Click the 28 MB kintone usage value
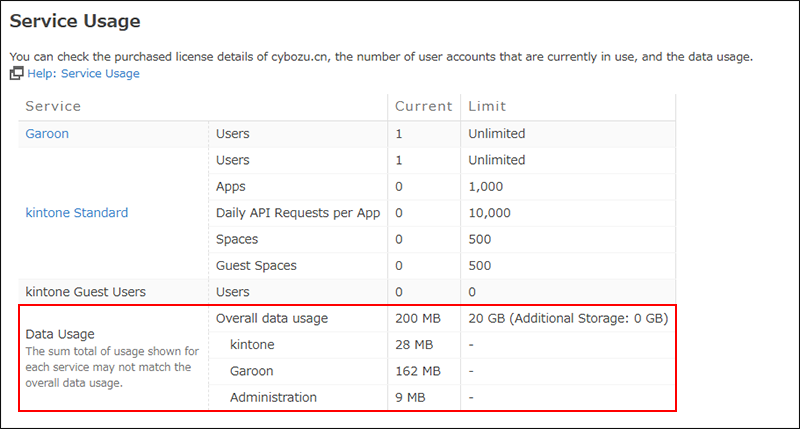The image size is (800, 429). (x=414, y=345)
